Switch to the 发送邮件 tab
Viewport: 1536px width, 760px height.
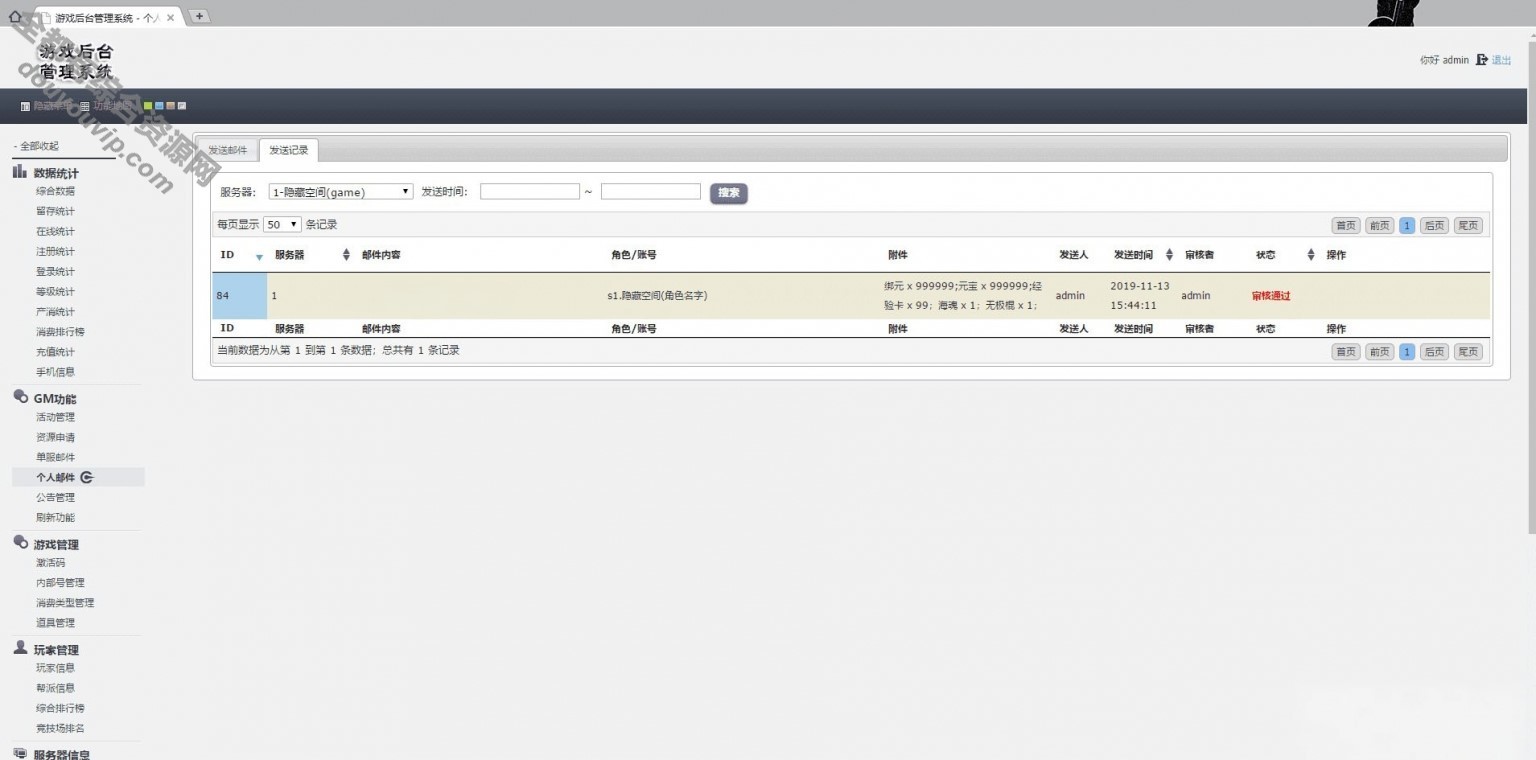pyautogui.click(x=228, y=150)
